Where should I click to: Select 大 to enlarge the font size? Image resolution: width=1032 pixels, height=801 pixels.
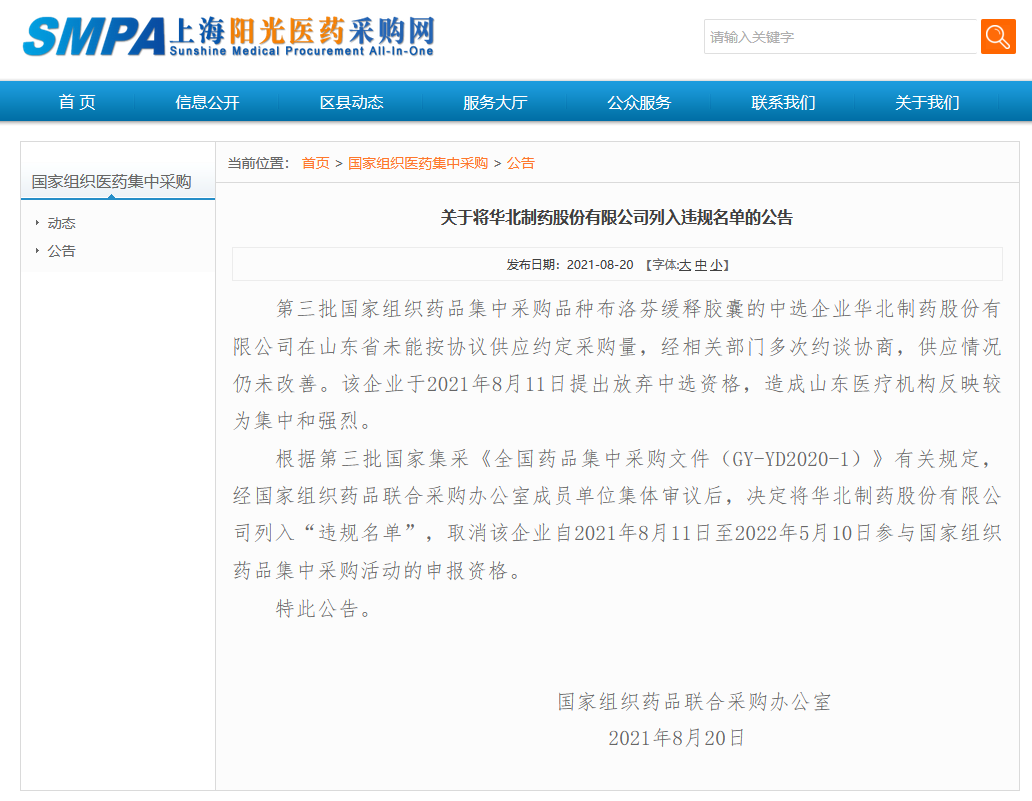pyautogui.click(x=684, y=264)
